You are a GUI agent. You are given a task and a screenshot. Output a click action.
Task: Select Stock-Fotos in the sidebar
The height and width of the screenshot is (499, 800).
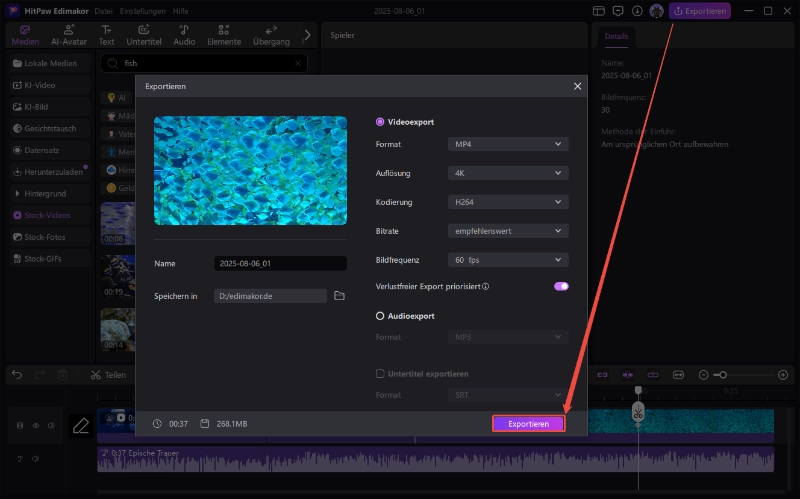point(50,237)
